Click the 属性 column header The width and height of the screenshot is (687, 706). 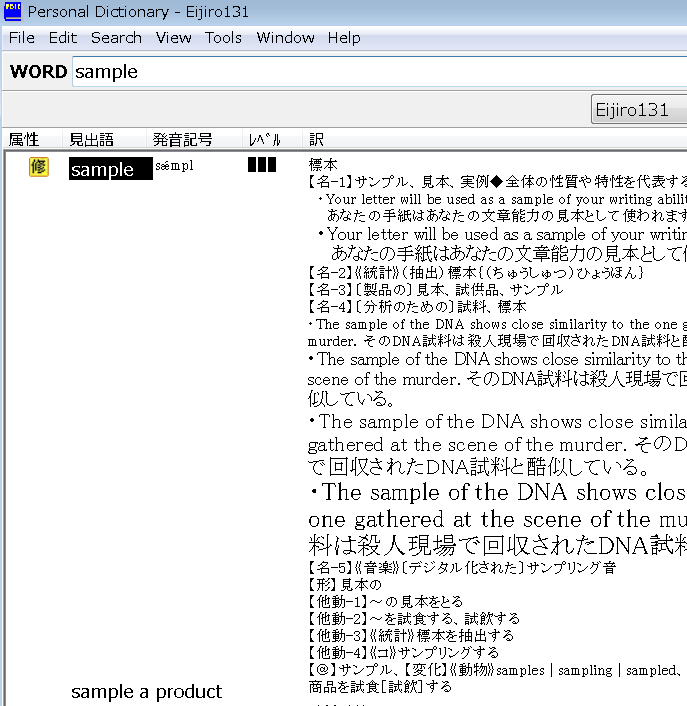pyautogui.click(x=24, y=140)
